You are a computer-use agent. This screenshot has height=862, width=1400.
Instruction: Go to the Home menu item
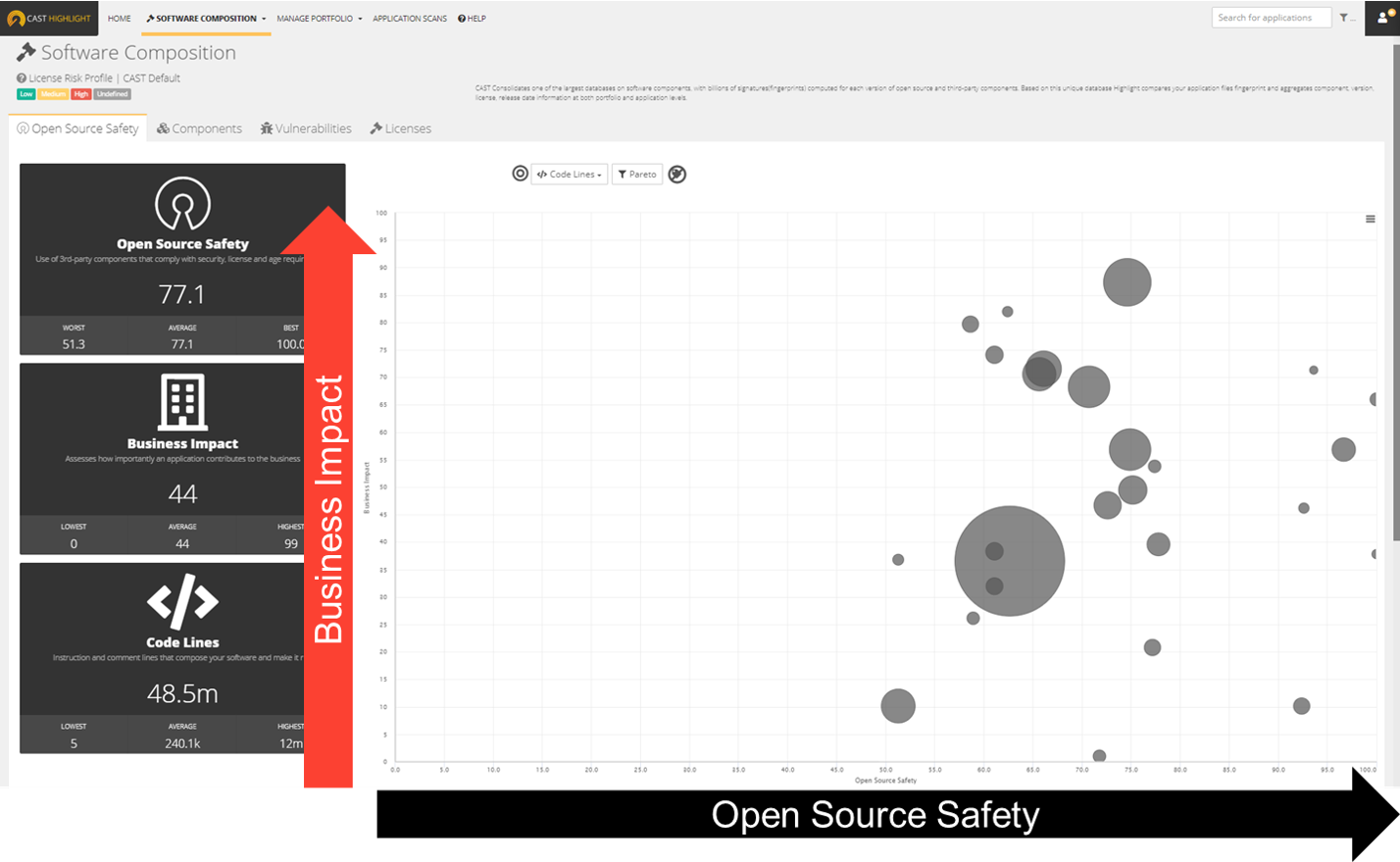click(120, 19)
